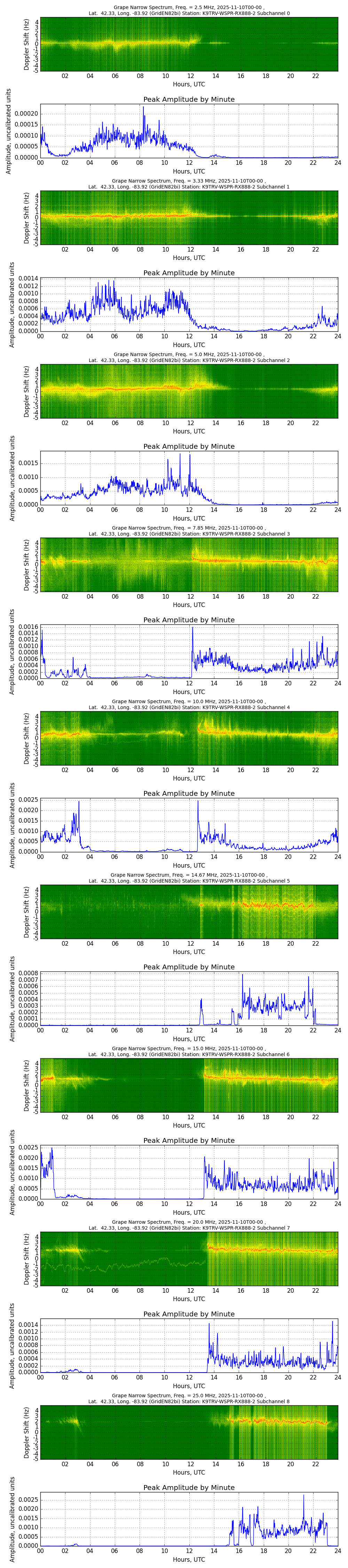Click the 25.0 MHz Grape Narrow Spectrum title
This screenshot has height=1568, width=348.
pyautogui.click(x=189, y=1396)
